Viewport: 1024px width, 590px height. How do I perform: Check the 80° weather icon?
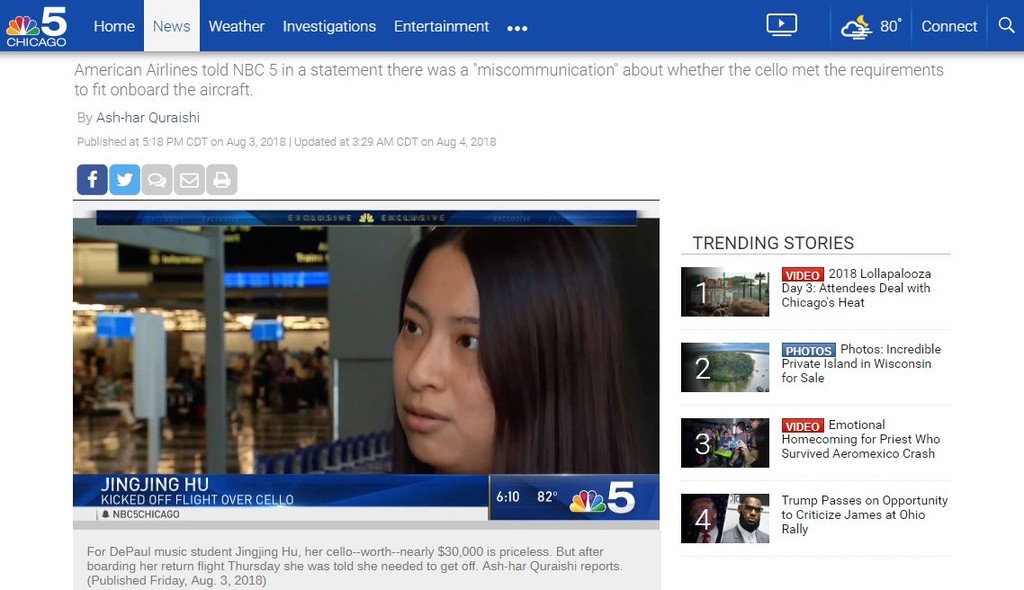pos(870,26)
